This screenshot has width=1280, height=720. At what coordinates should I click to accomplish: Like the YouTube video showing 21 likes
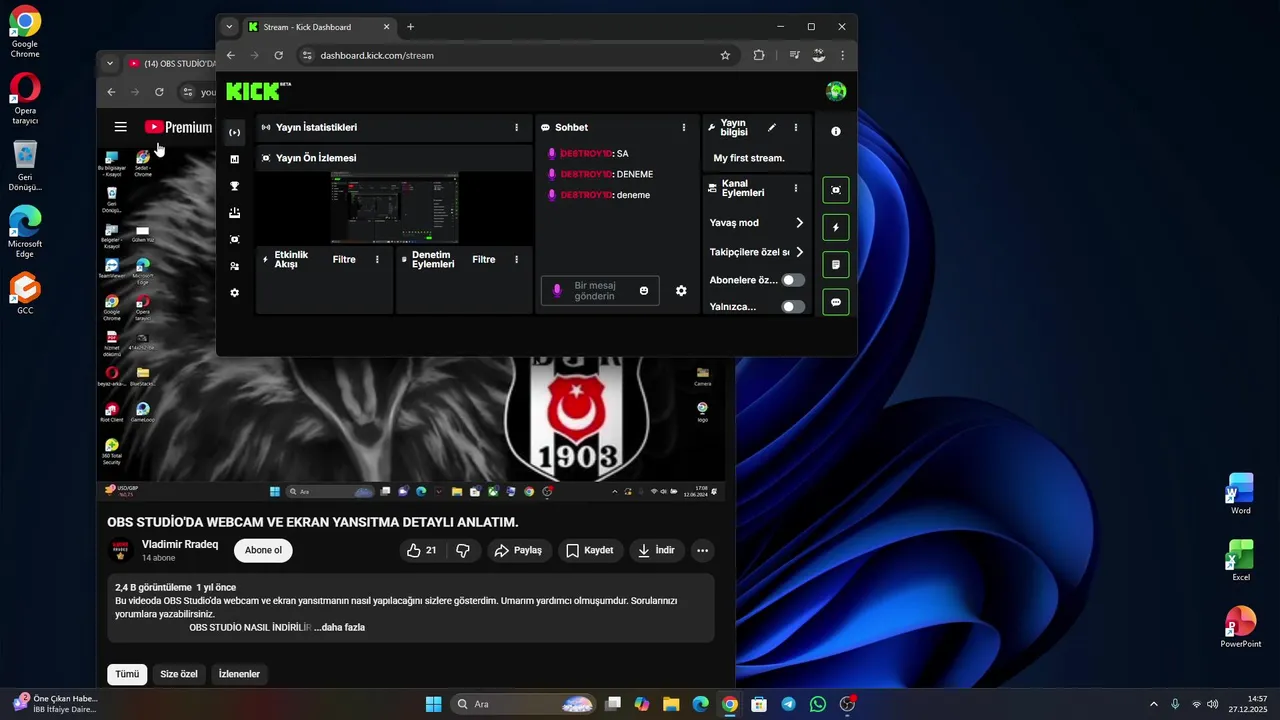[421, 550]
